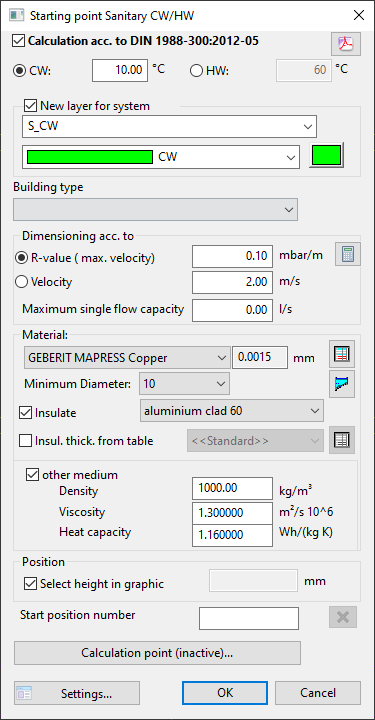Click the green layer color swatch button
Screen dimensions: 375x720
point(327,155)
